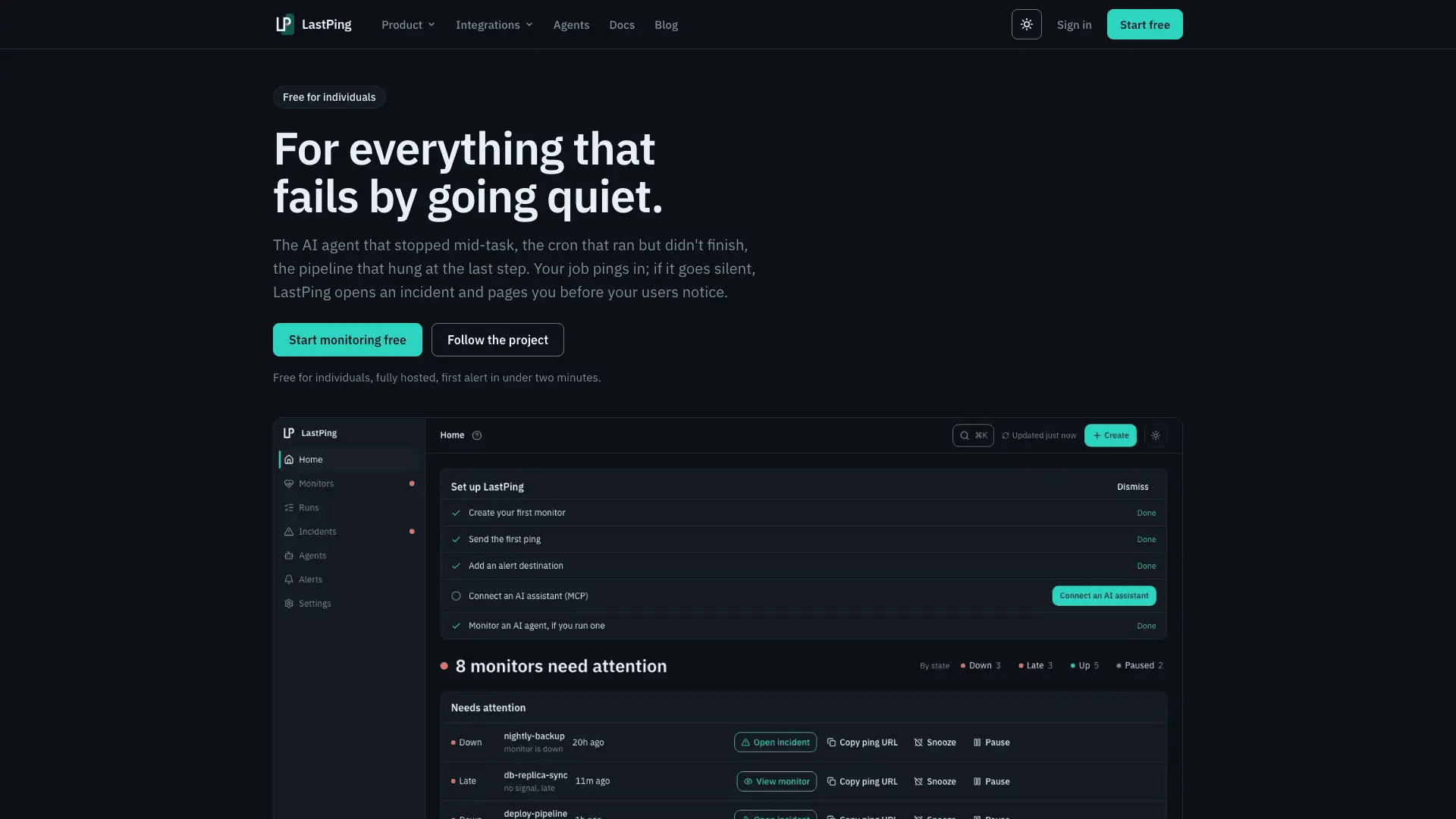The image size is (1456, 819).
Task: Click the Snooze icon in the nightly-backup row
Action: pos(918,742)
